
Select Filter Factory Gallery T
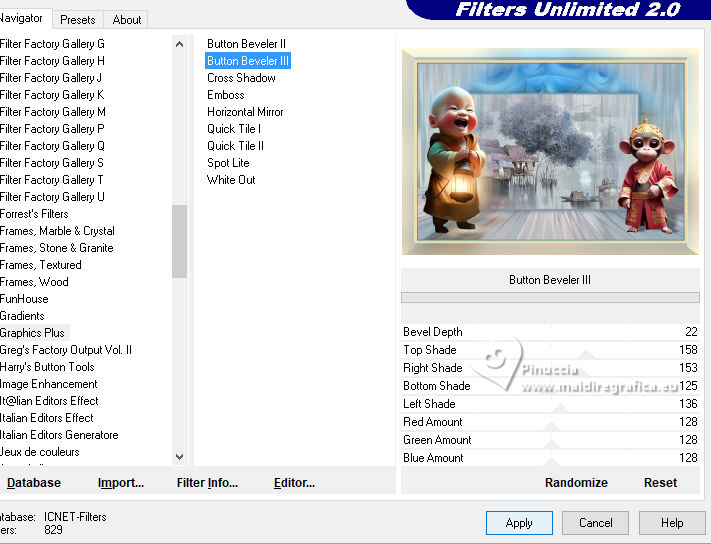click(52, 180)
